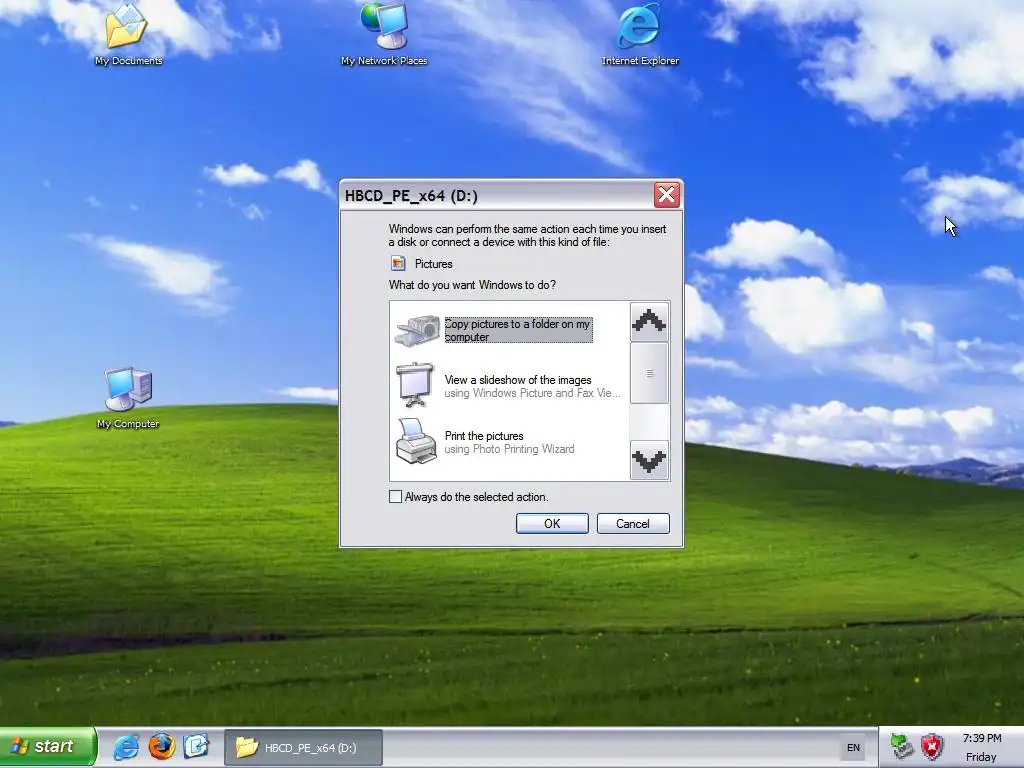Click the 7:39 PM clock in tray
The width and height of the screenshot is (1024, 768).
(x=982, y=739)
